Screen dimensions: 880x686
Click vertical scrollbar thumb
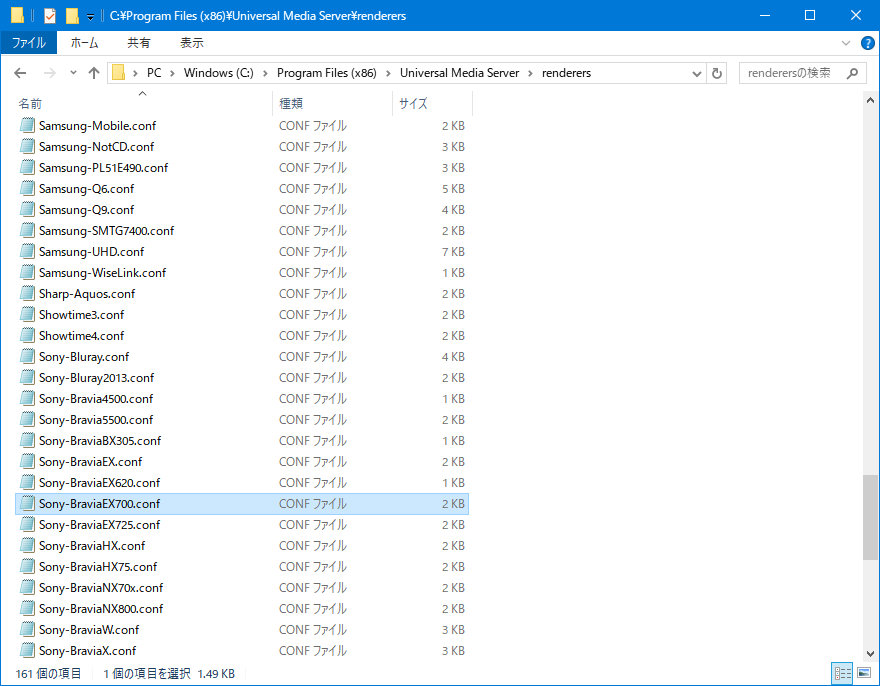[870, 517]
